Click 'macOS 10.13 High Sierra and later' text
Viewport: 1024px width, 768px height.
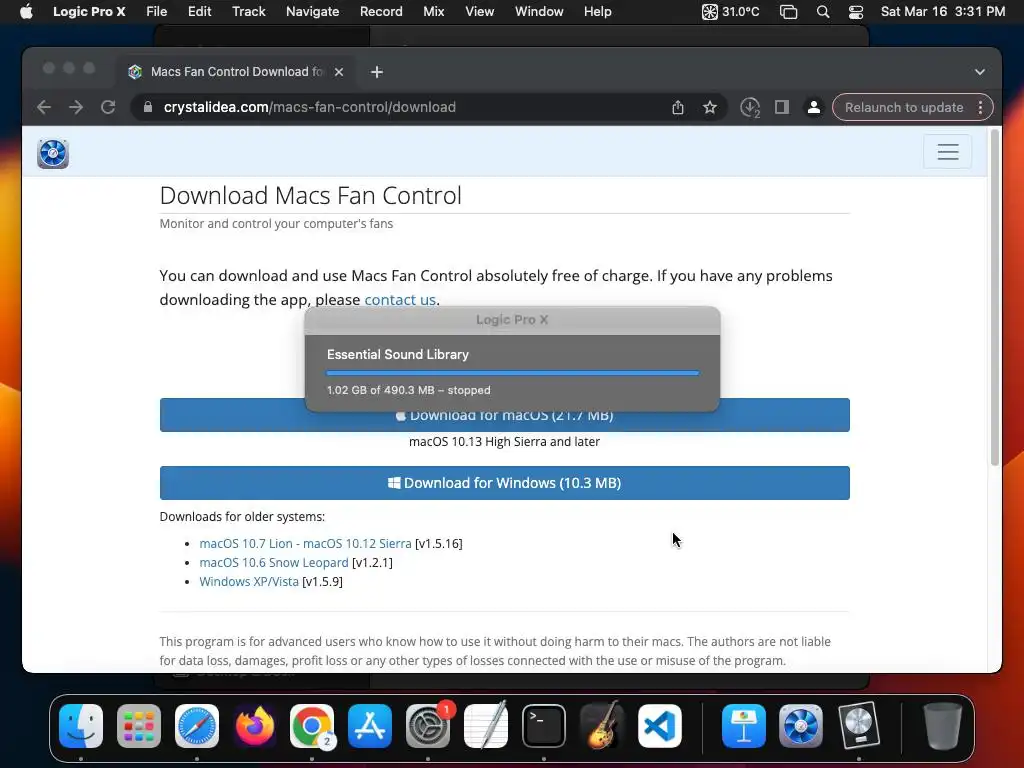(504, 441)
